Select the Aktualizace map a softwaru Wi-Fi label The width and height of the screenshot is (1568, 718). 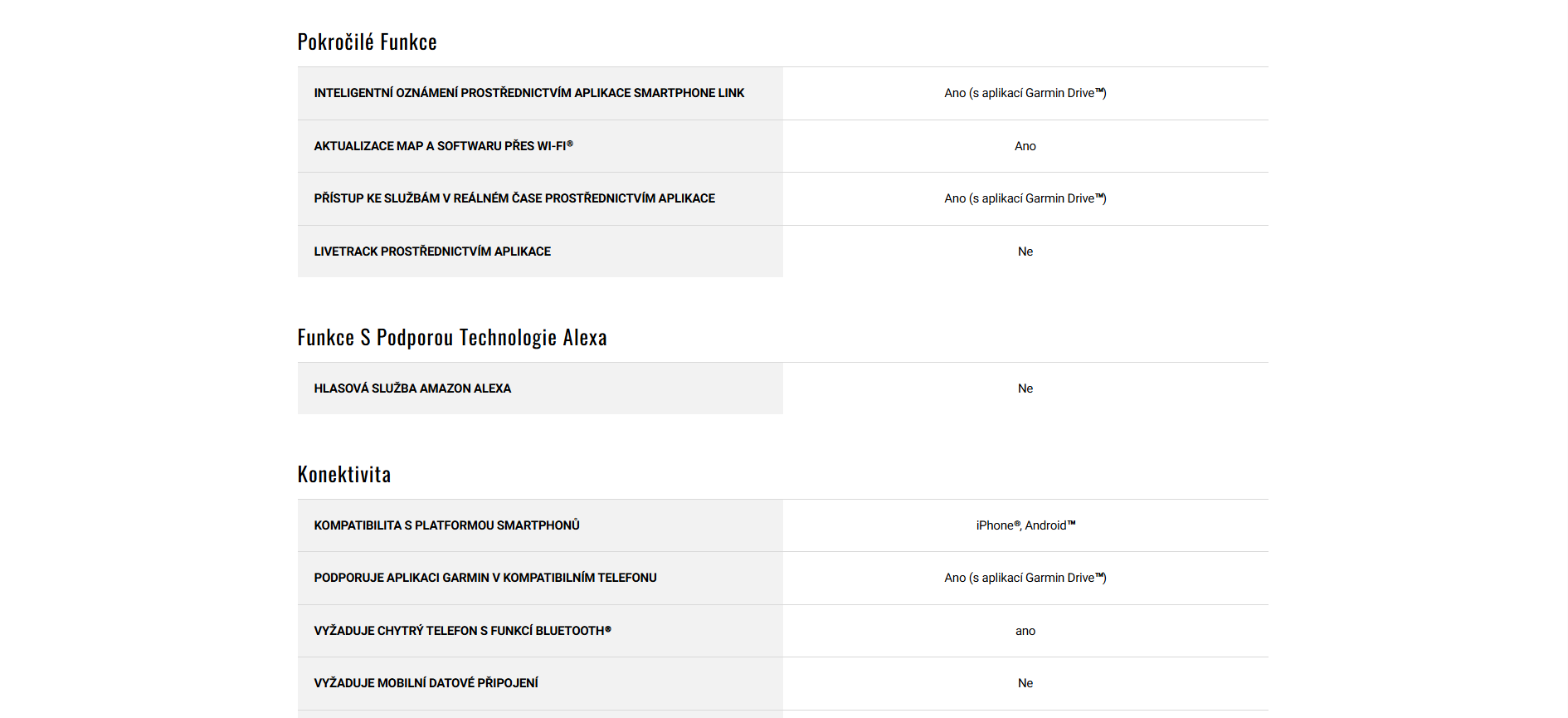point(443,146)
